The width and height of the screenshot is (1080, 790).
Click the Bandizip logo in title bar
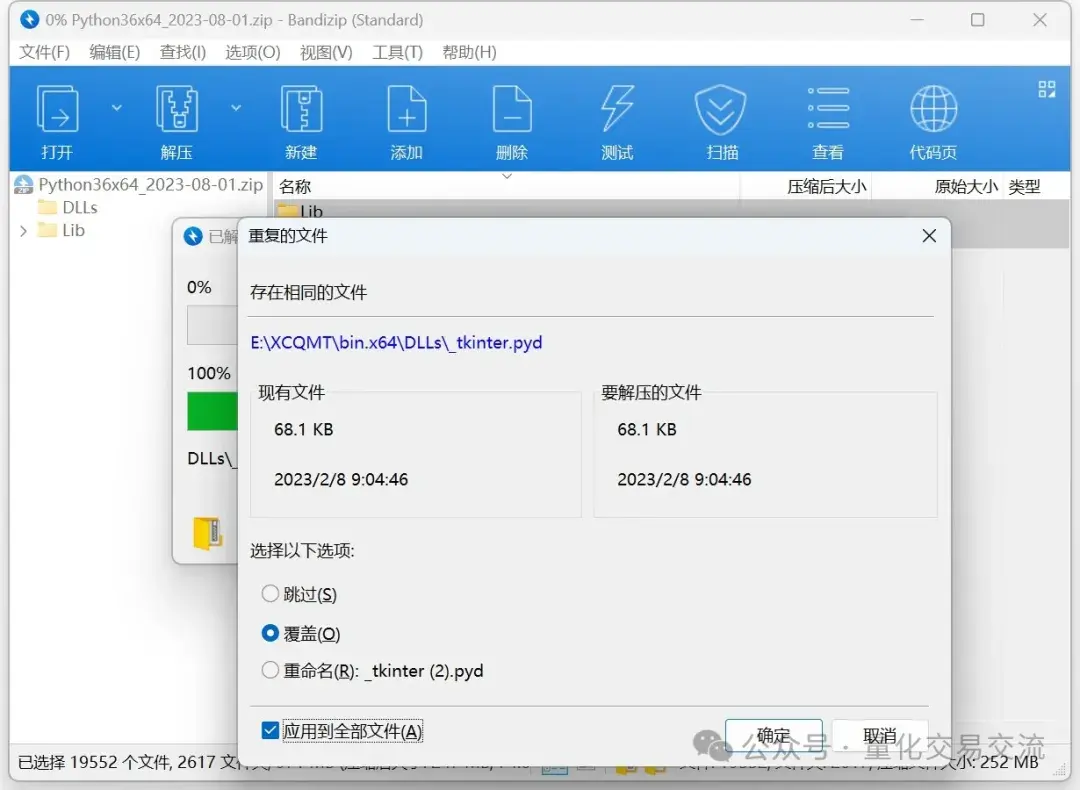(30, 19)
